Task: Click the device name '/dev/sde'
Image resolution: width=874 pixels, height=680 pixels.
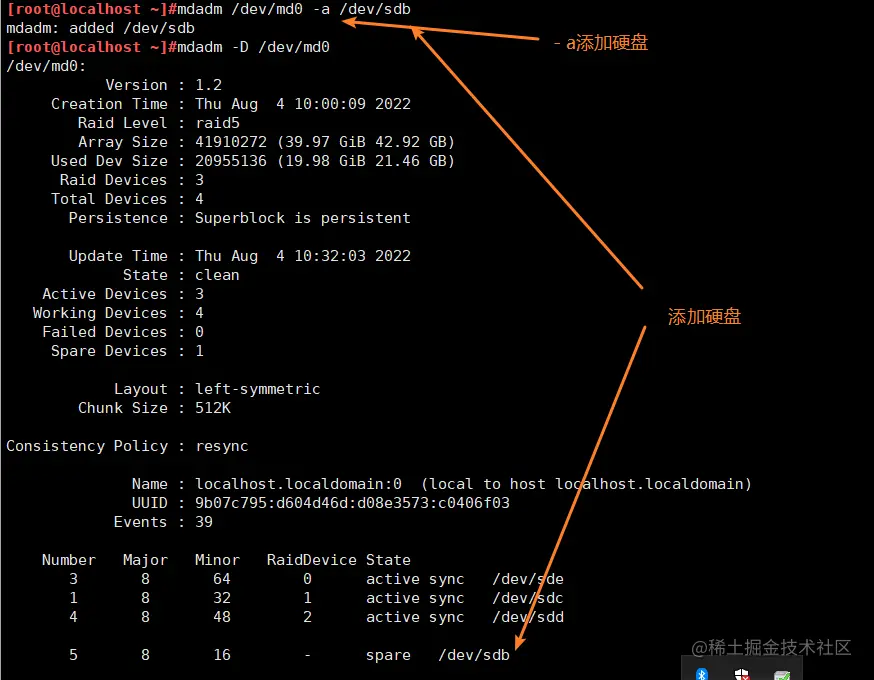Action: pos(528,579)
